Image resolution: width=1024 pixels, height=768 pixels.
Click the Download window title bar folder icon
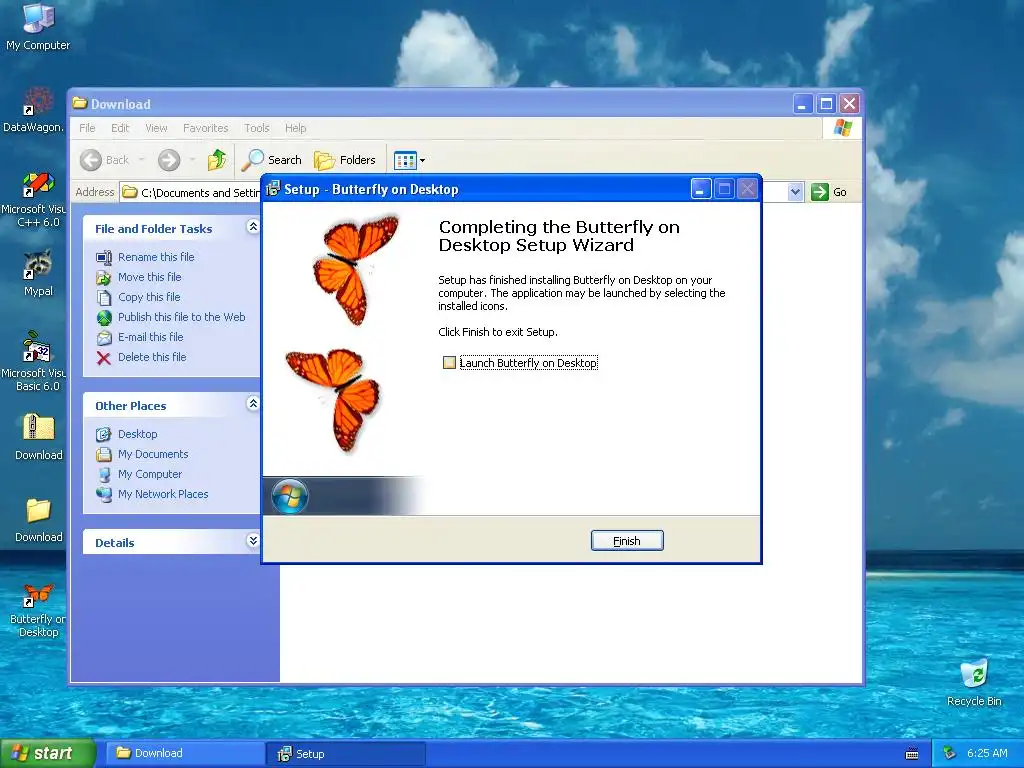click(x=80, y=103)
